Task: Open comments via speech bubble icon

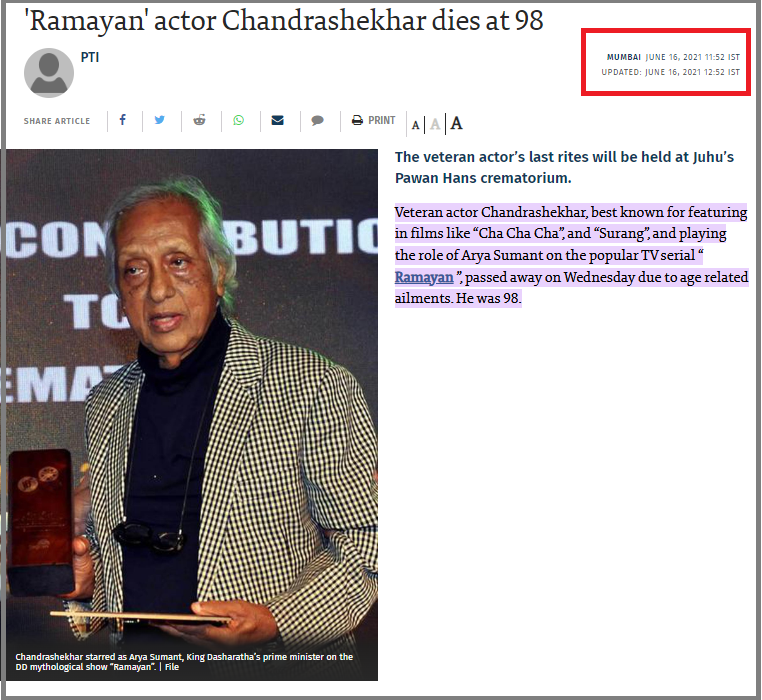Action: click(x=317, y=121)
